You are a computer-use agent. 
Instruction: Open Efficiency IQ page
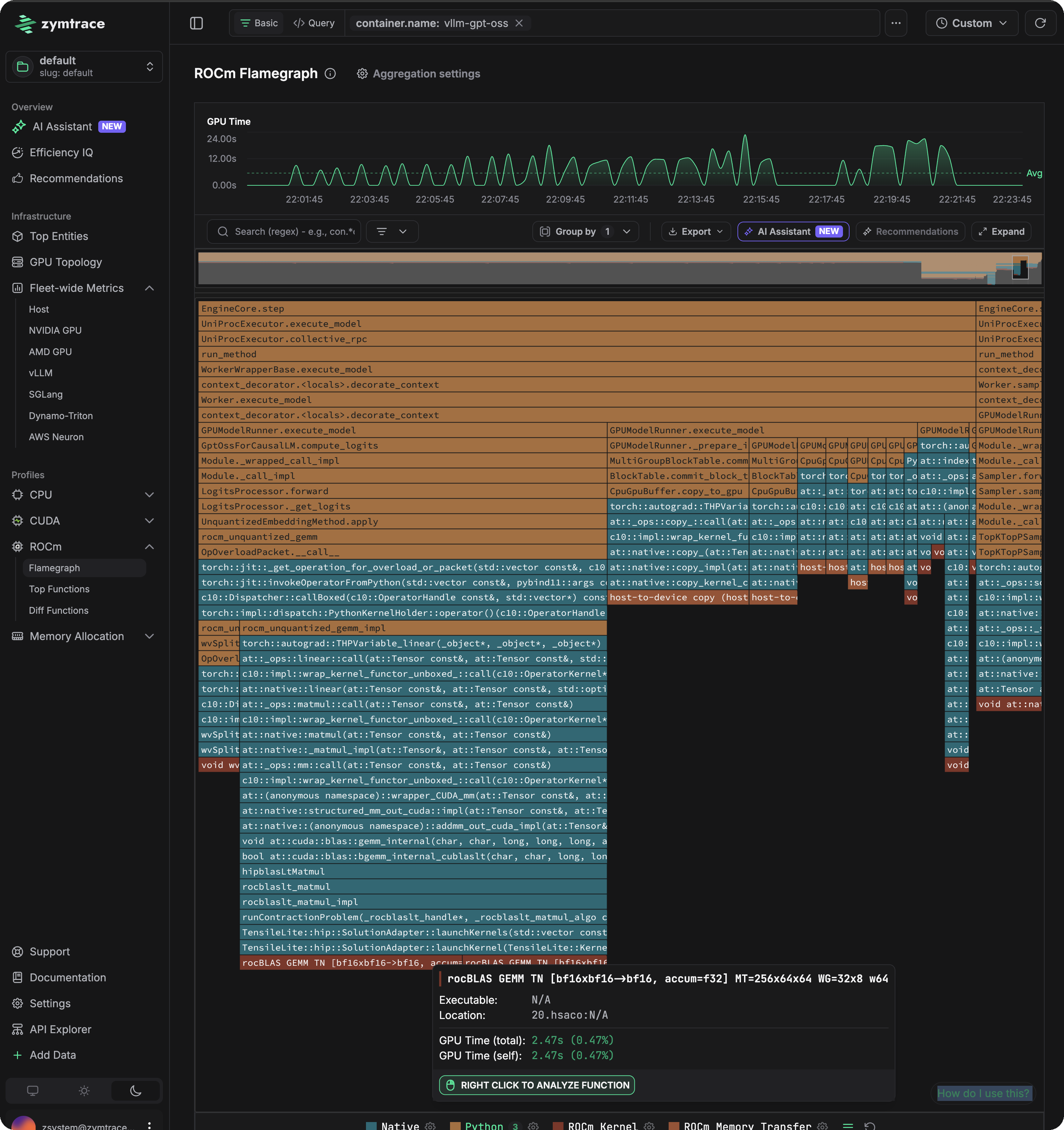(52, 152)
